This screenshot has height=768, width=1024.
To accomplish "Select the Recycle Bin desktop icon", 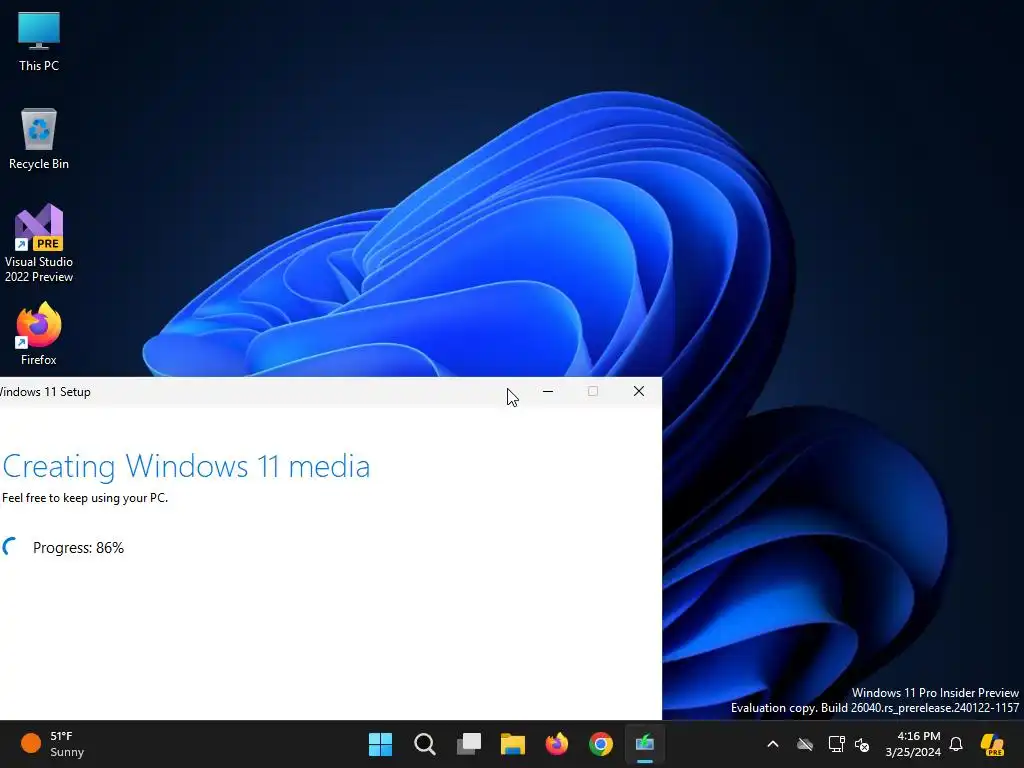I will (39, 139).
